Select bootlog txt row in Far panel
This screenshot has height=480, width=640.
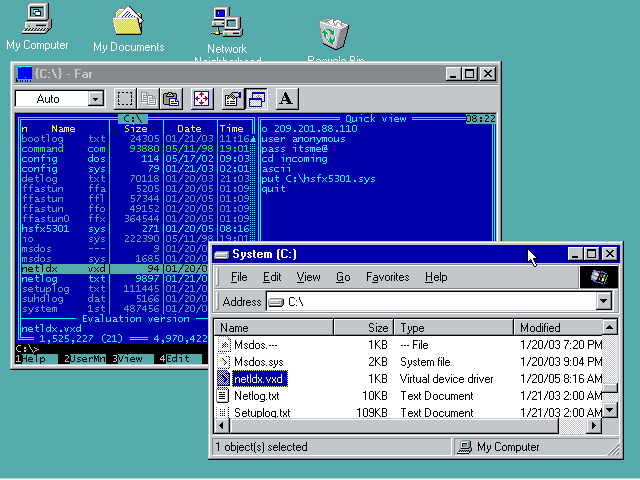[136, 139]
